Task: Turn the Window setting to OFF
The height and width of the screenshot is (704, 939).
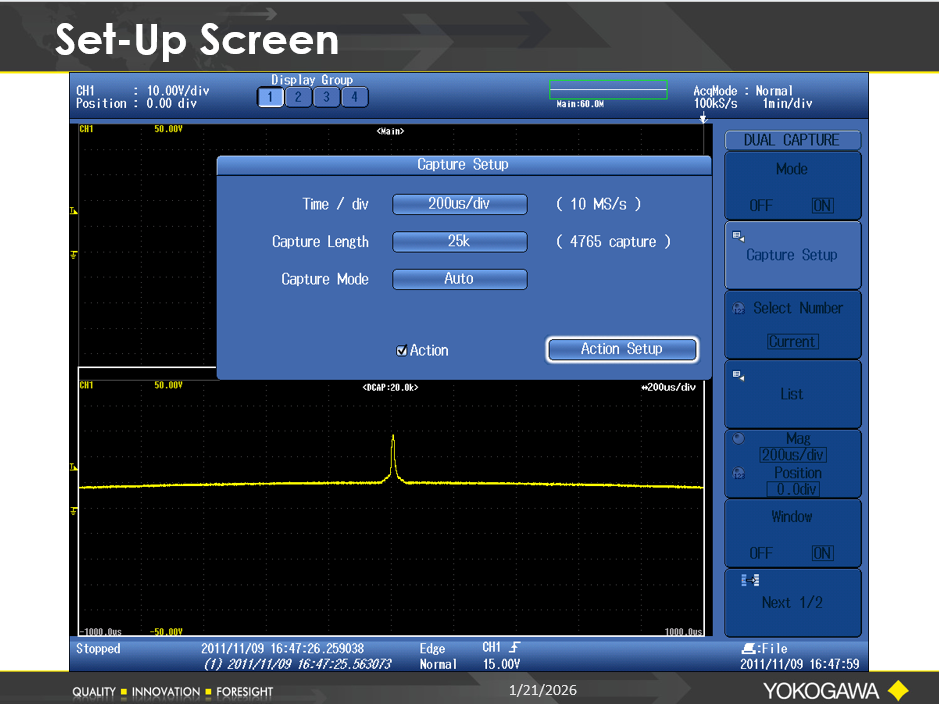Action: coord(761,553)
